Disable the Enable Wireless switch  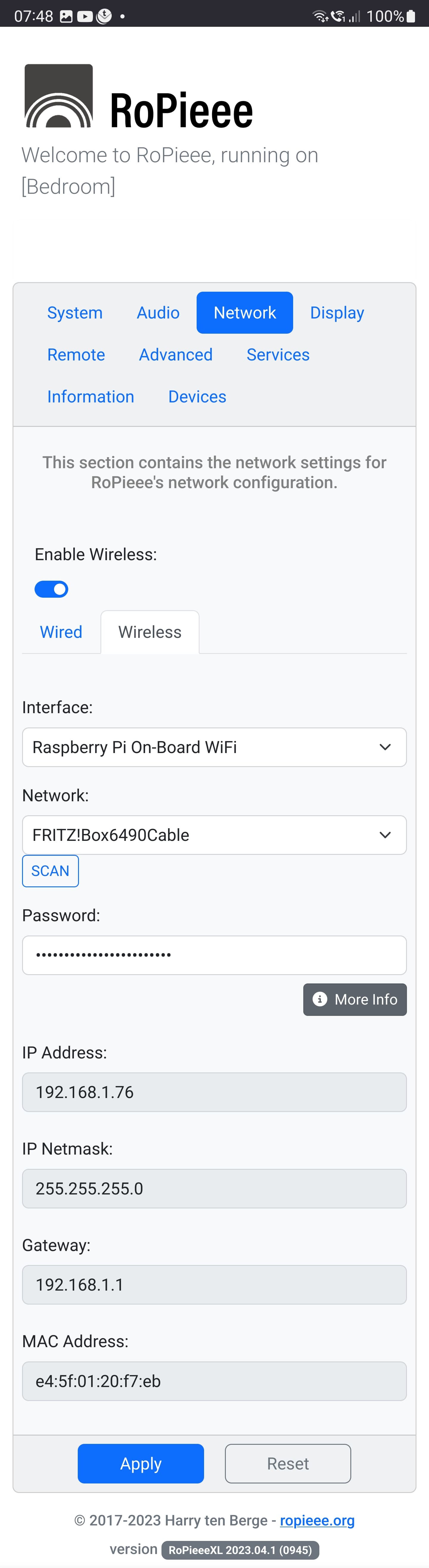pyautogui.click(x=51, y=589)
